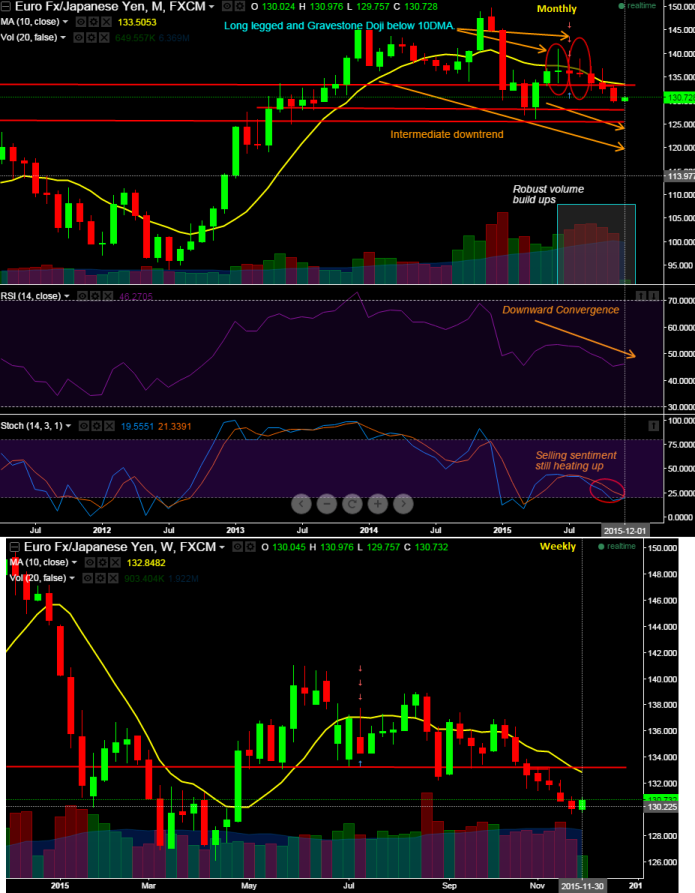This screenshot has height=893, width=695.
Task: Click the chart pan-right arrow button
Action: pyautogui.click(x=403, y=503)
